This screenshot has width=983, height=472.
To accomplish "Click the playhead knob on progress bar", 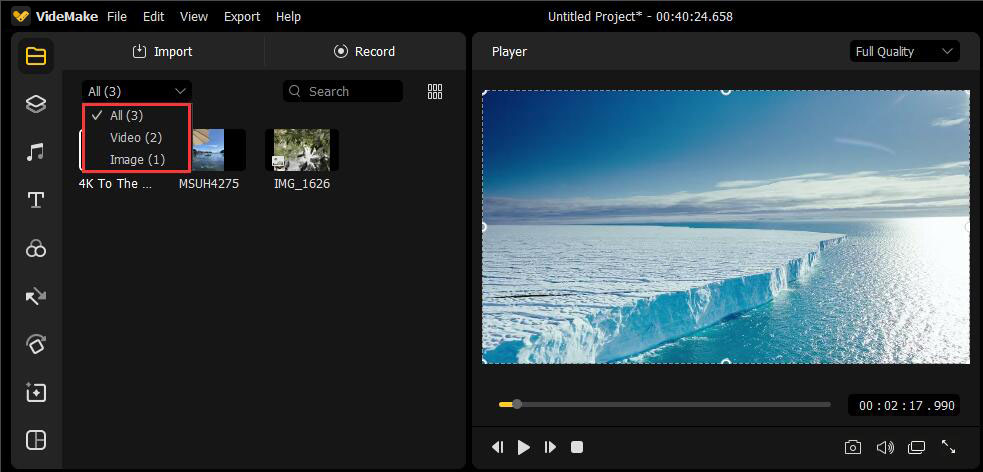I will click(517, 404).
